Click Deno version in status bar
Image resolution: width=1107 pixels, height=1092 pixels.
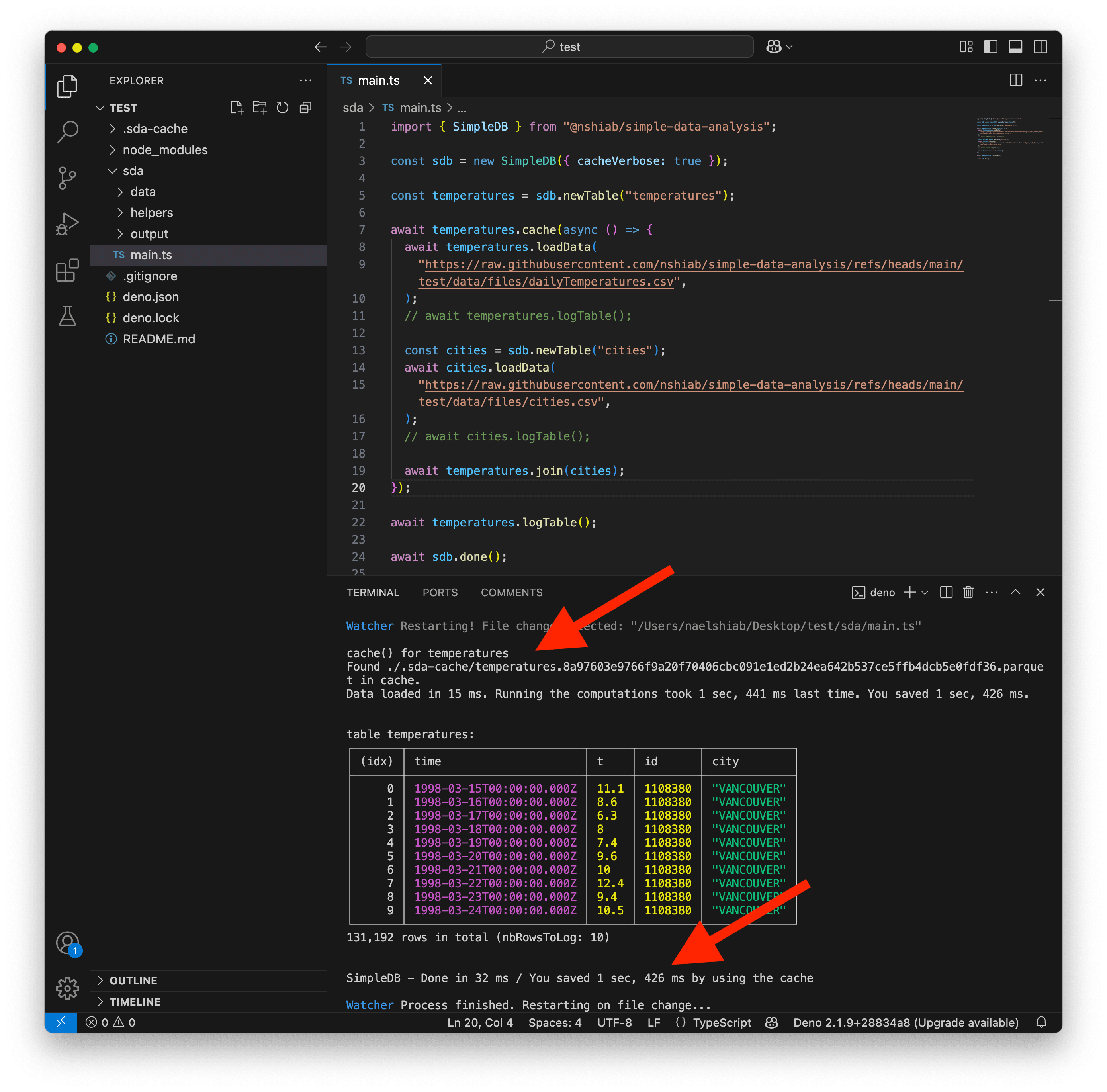click(906, 1023)
